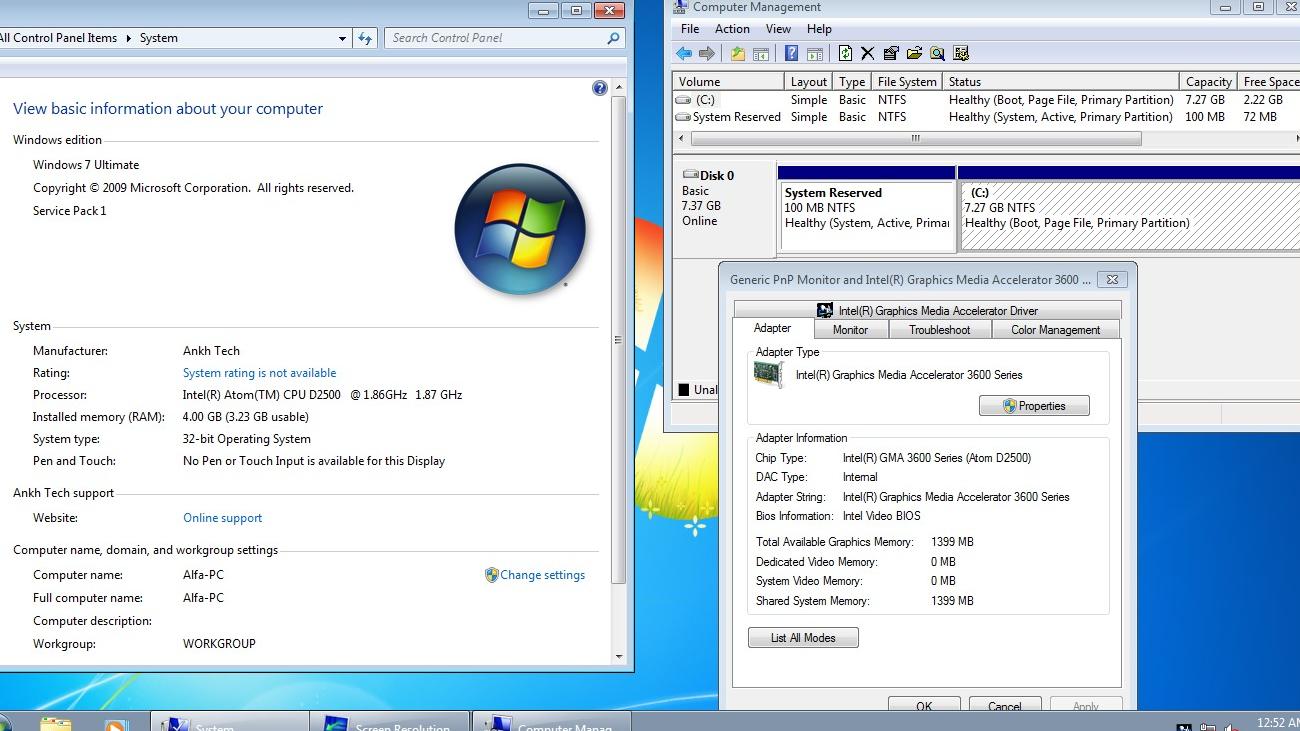Click the 'Healthy (Boot, Page File, Primary Partition)' list cell
The width and height of the screenshot is (1300, 731).
point(1061,100)
